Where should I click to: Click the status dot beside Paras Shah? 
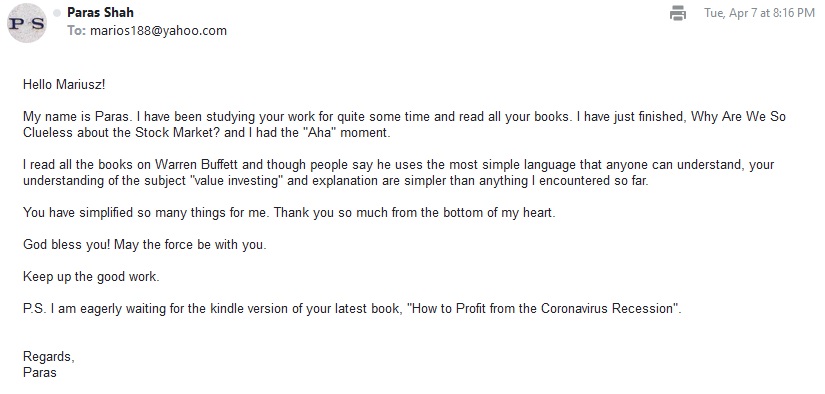coord(57,13)
